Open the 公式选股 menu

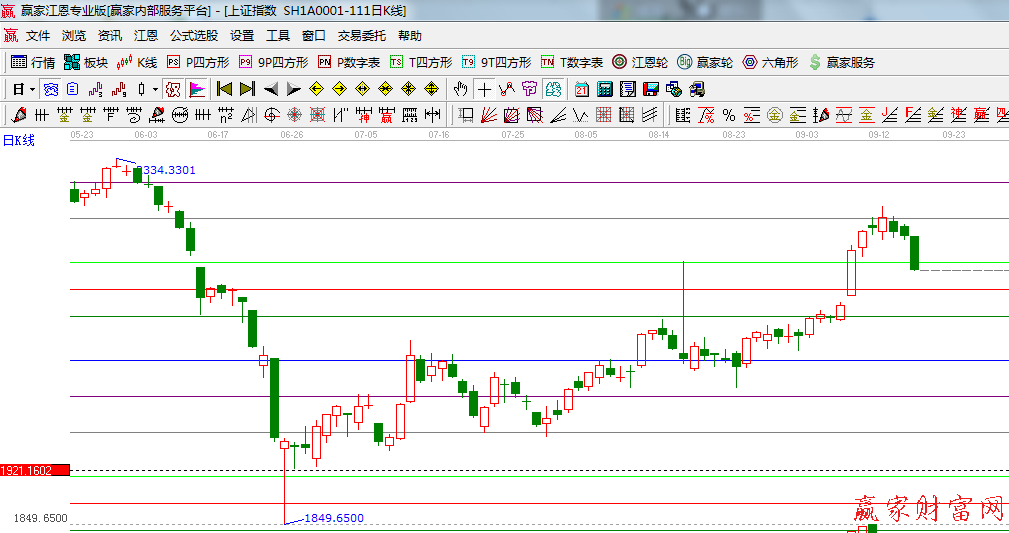193,35
